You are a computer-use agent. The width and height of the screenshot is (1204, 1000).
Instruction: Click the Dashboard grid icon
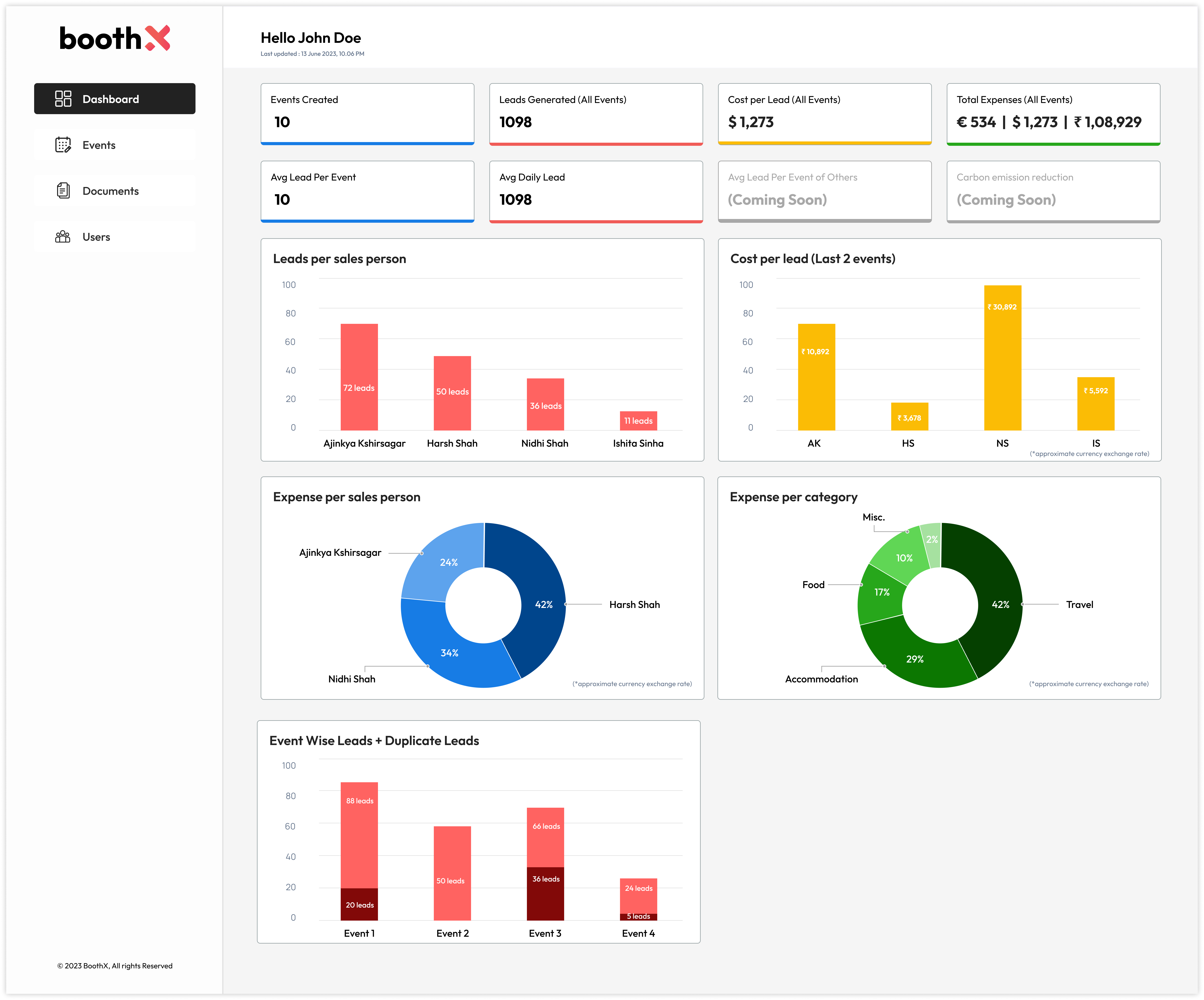click(63, 99)
